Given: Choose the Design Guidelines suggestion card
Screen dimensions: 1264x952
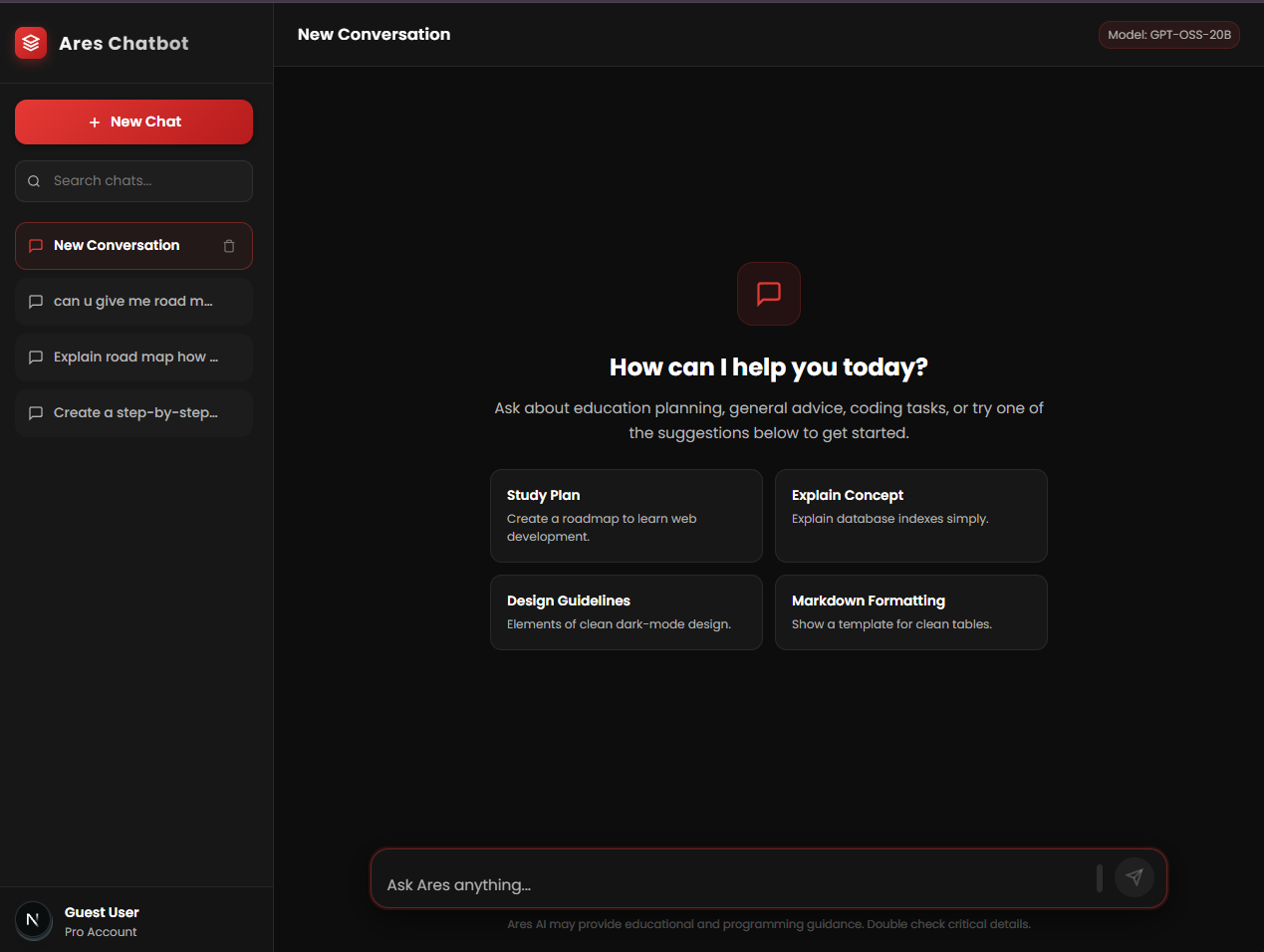Looking at the screenshot, I should [x=627, y=612].
